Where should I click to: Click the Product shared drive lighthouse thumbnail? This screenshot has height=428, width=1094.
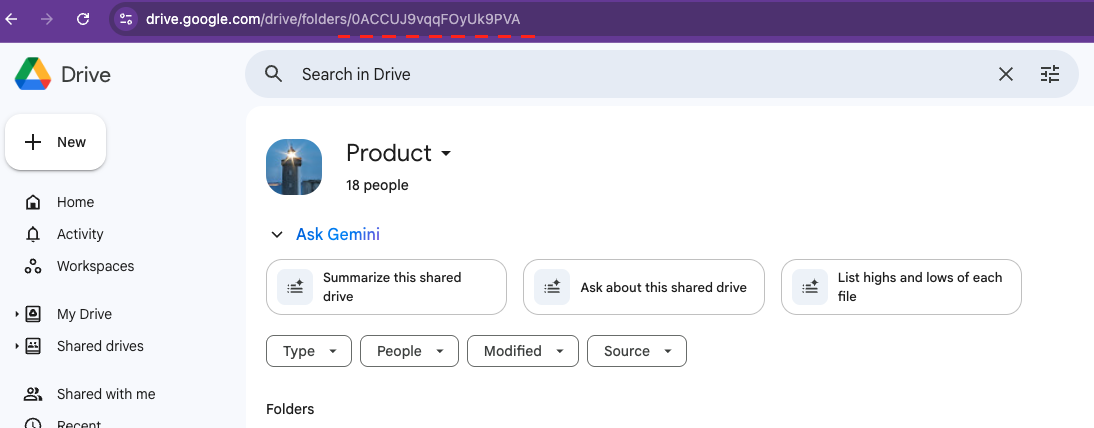pyautogui.click(x=294, y=167)
